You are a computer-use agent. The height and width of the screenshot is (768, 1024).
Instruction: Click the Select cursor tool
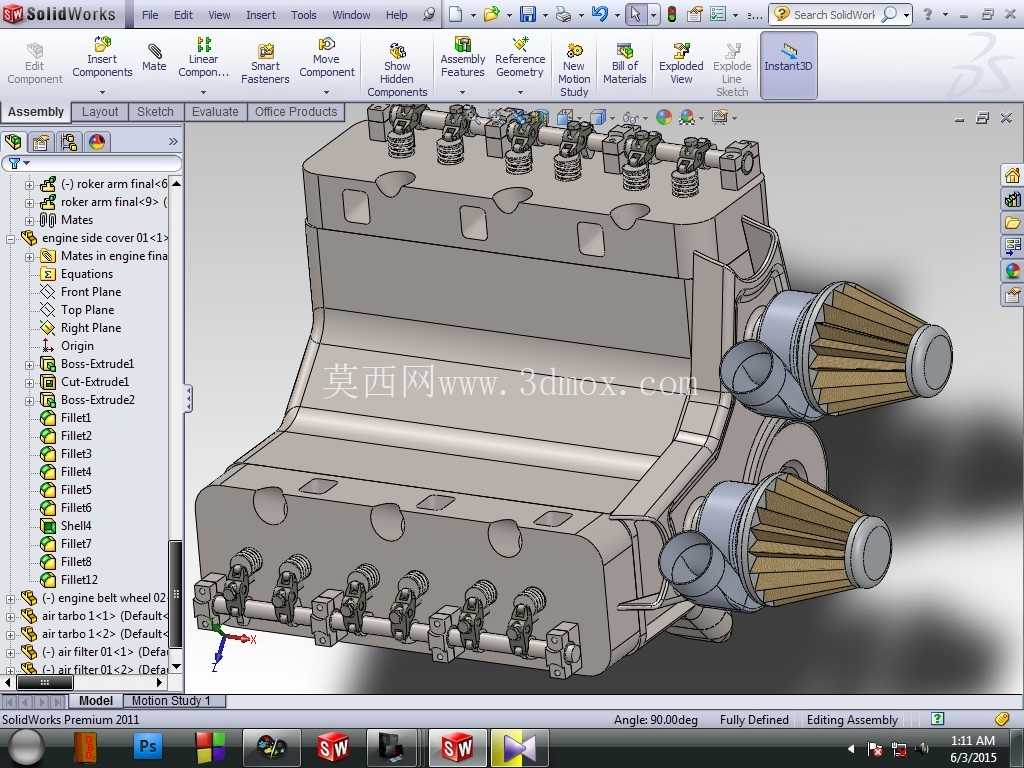635,14
